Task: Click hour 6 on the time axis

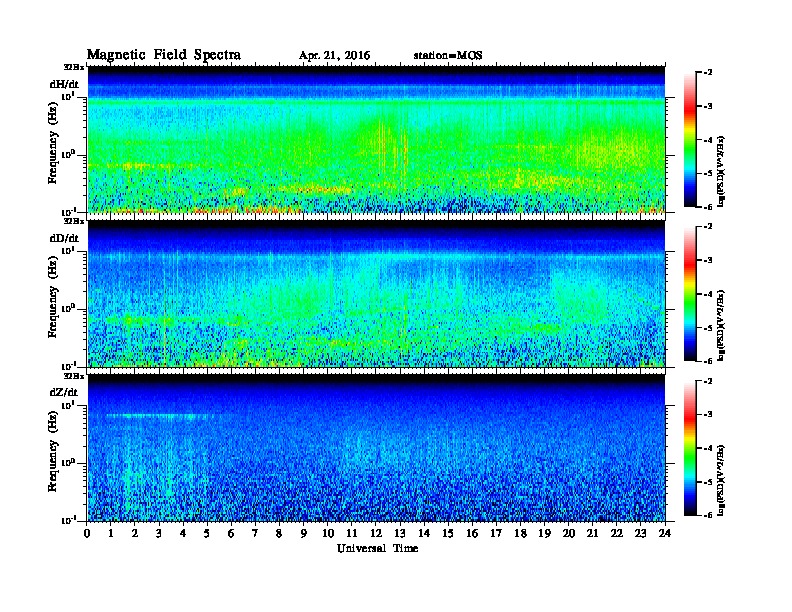Action: pyautogui.click(x=231, y=534)
